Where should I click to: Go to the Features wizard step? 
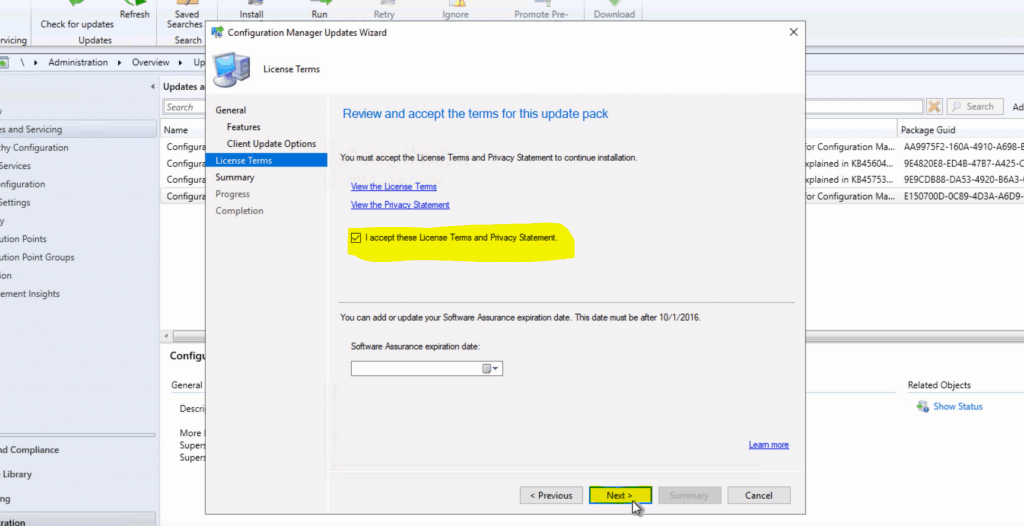244,127
